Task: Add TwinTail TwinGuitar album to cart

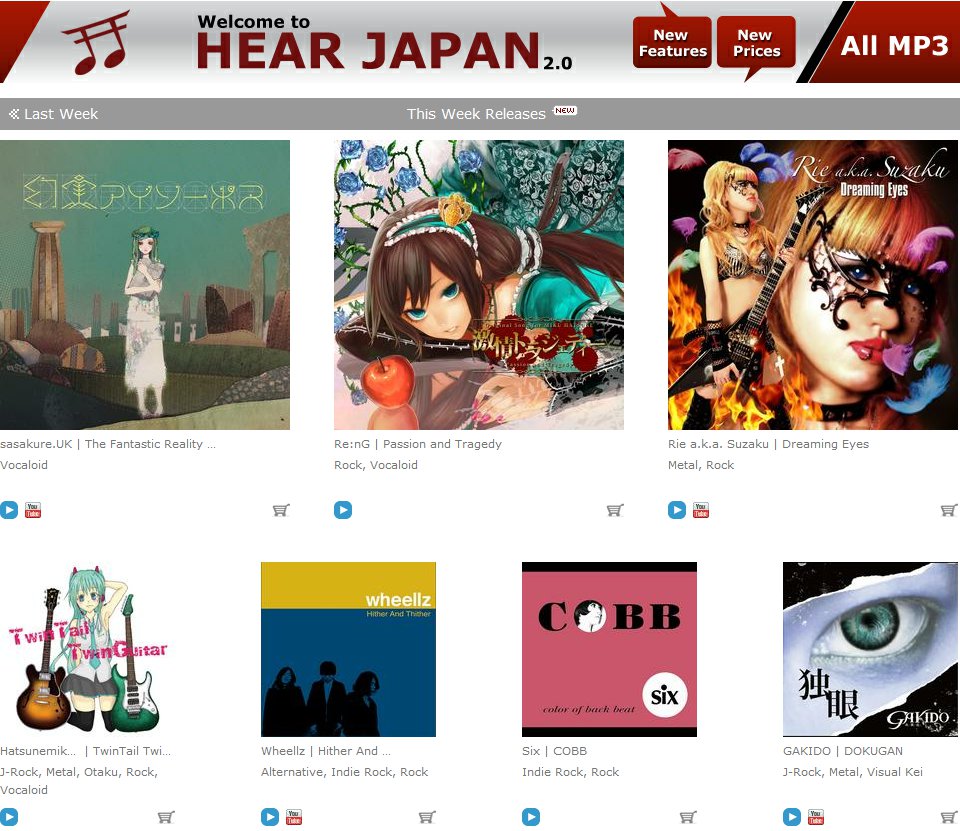Action: (x=167, y=817)
